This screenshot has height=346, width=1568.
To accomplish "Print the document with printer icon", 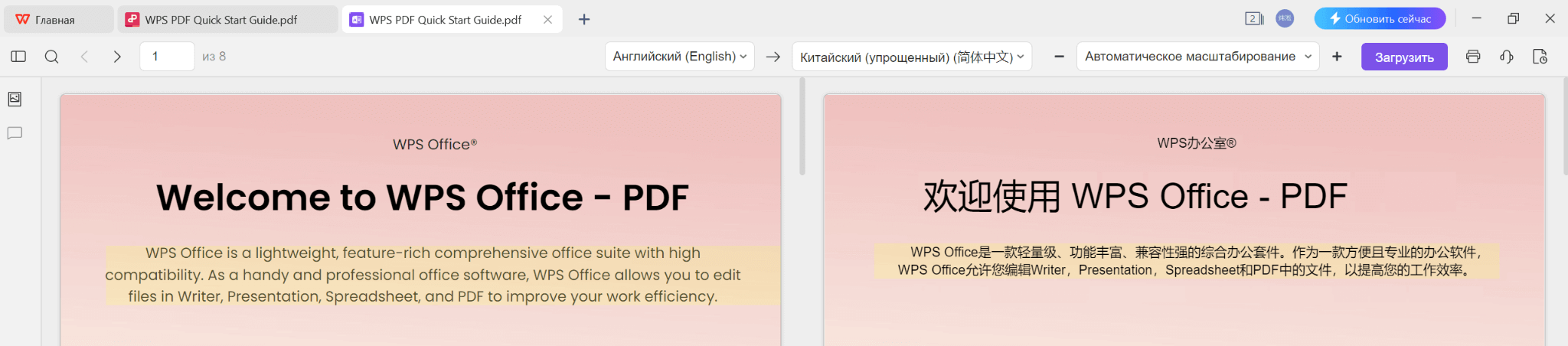I will [1473, 57].
